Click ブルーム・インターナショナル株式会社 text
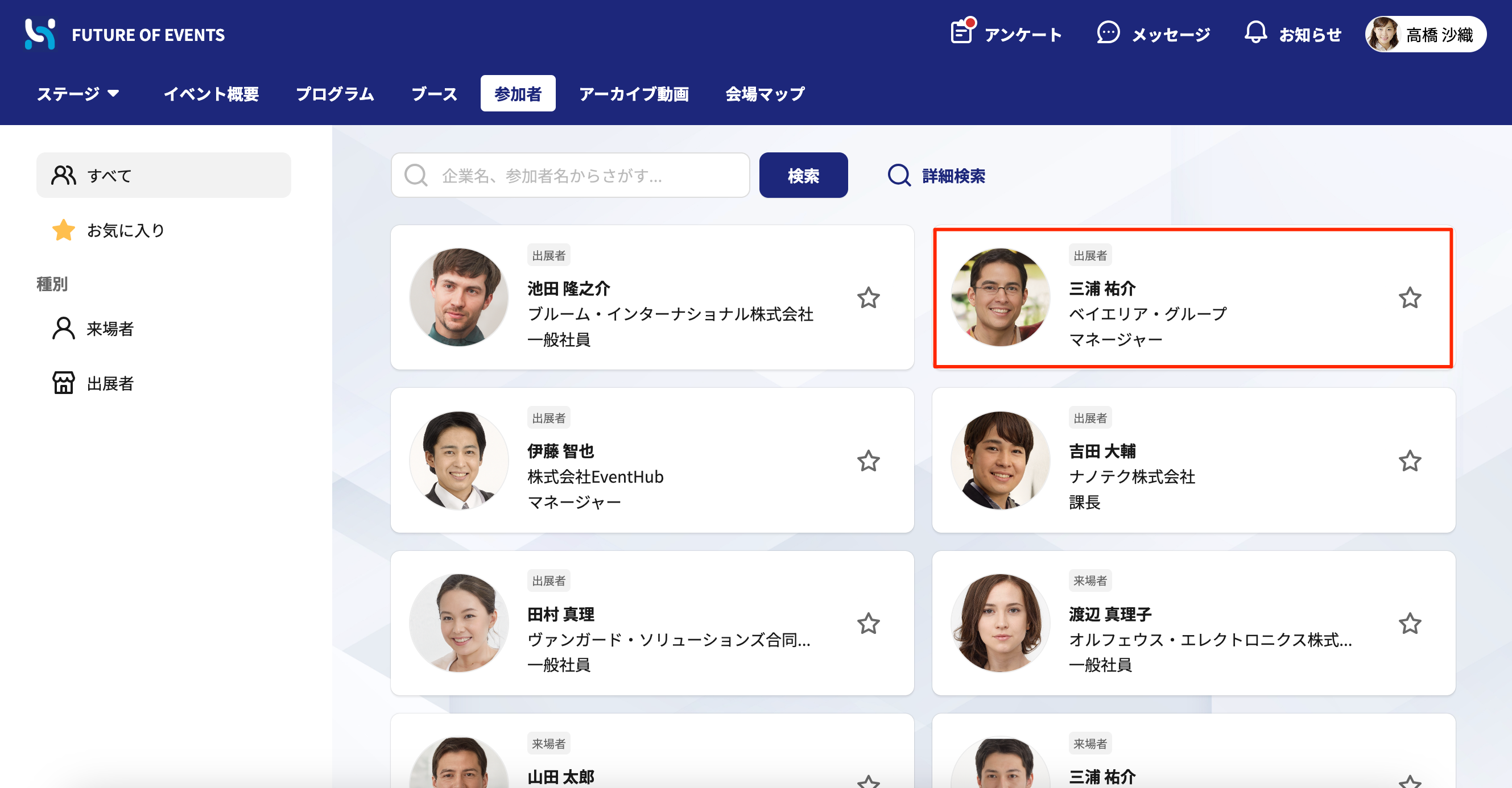The image size is (1512, 788). click(670, 314)
